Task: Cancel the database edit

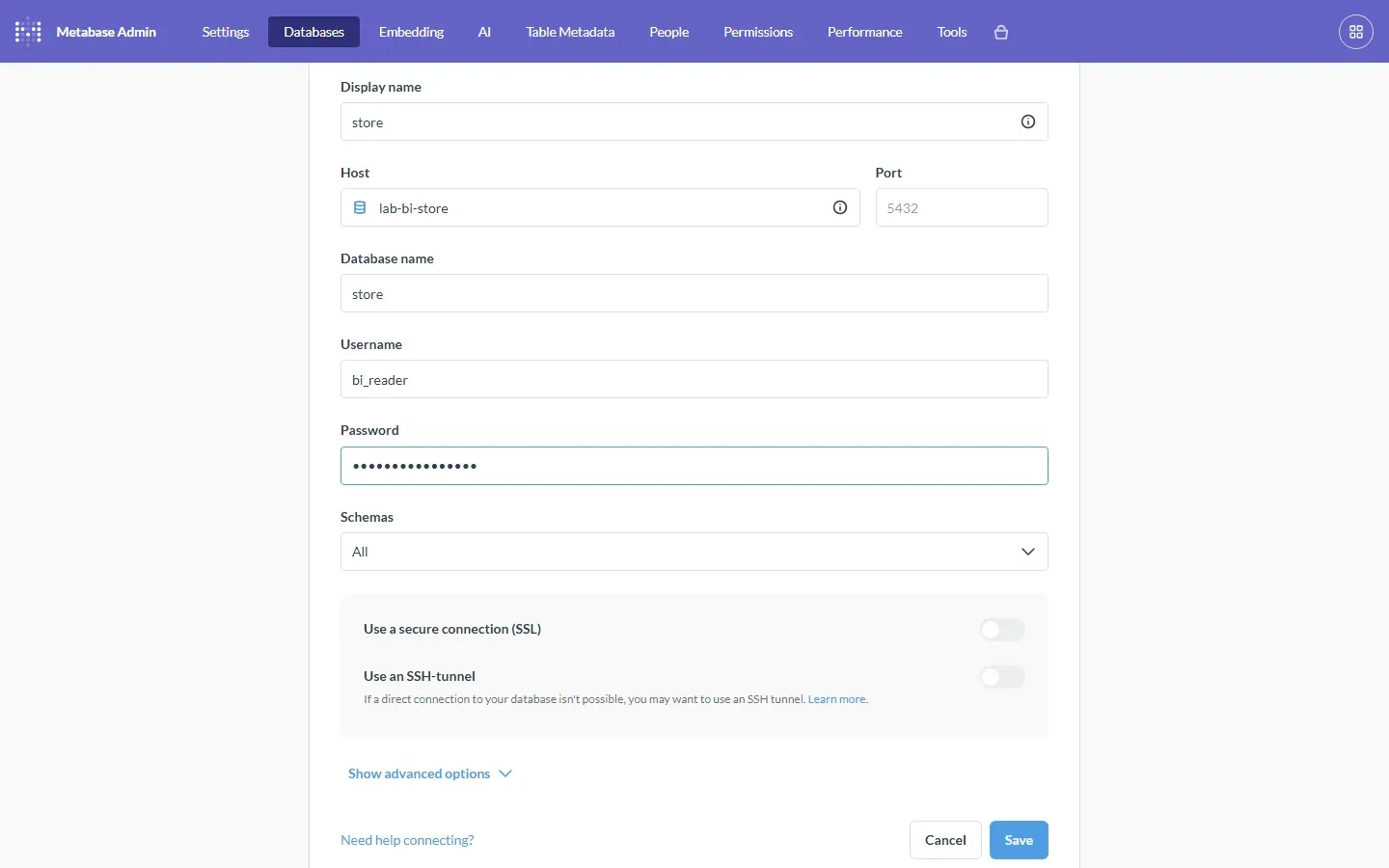Action: pos(946,840)
